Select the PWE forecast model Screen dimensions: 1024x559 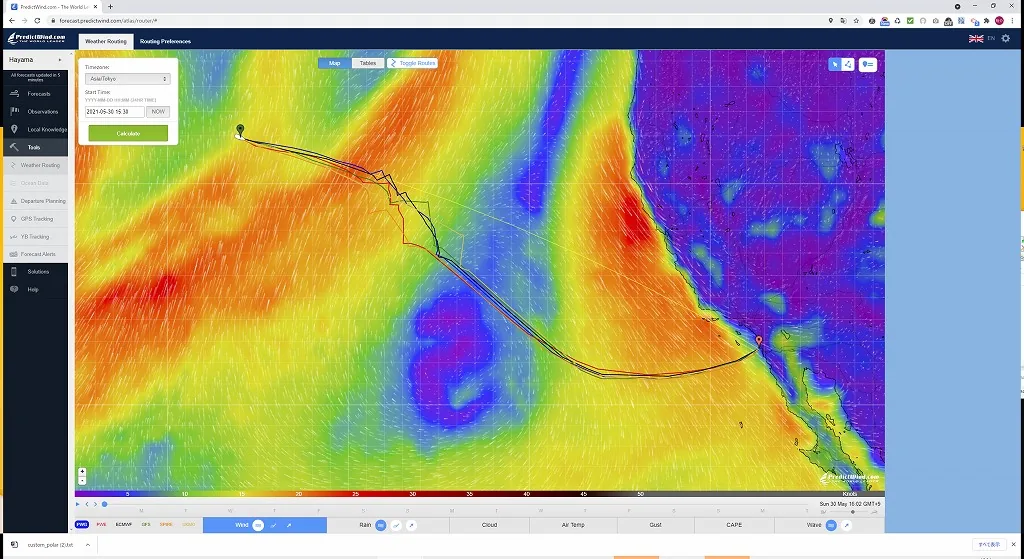[x=101, y=525]
